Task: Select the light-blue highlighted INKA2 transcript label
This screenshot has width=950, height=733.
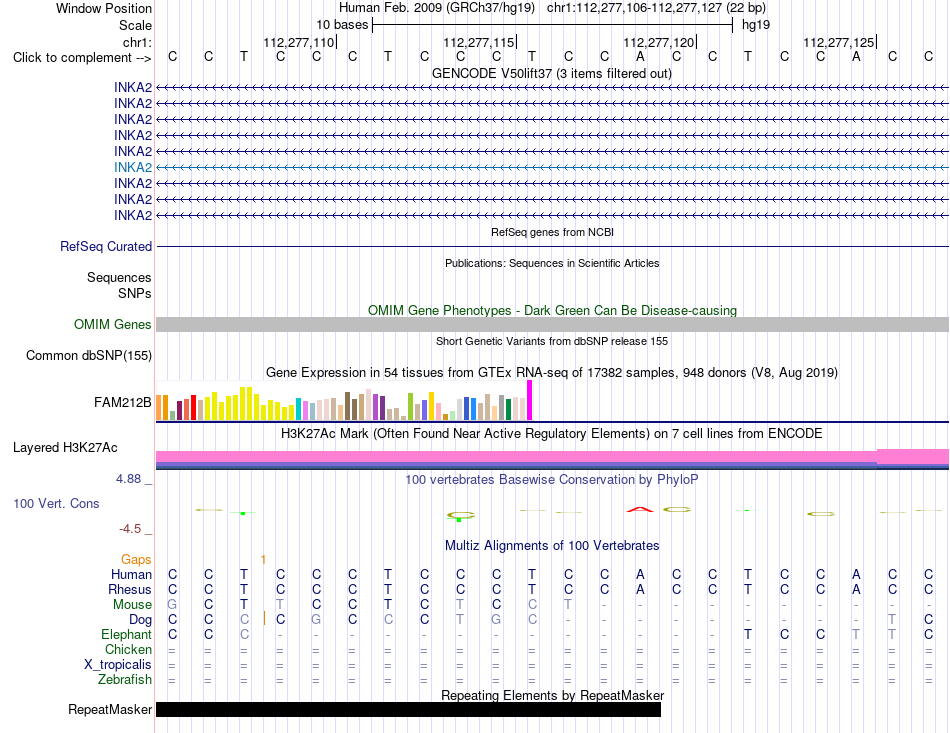Action: pyautogui.click(x=133, y=167)
